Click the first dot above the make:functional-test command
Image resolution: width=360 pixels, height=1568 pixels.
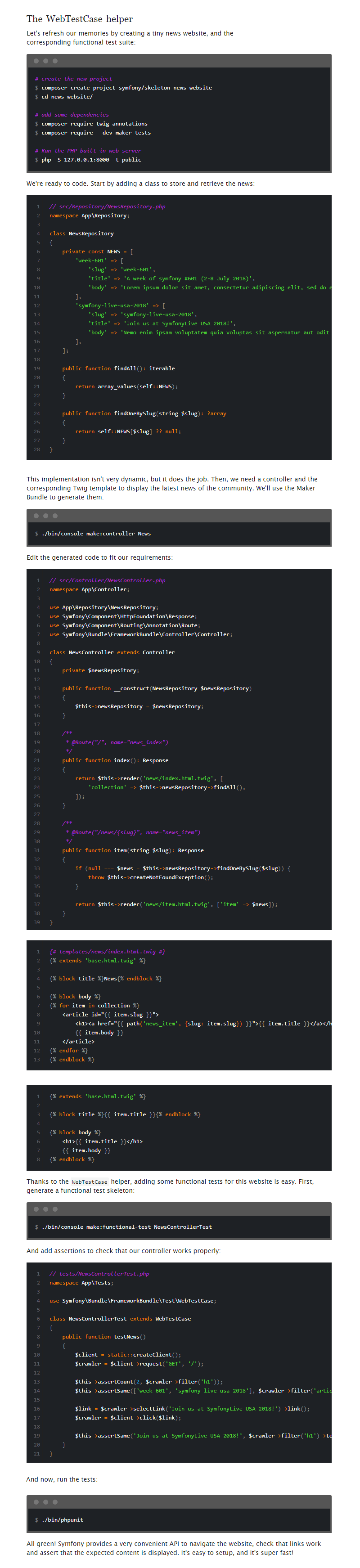pos(36,1209)
